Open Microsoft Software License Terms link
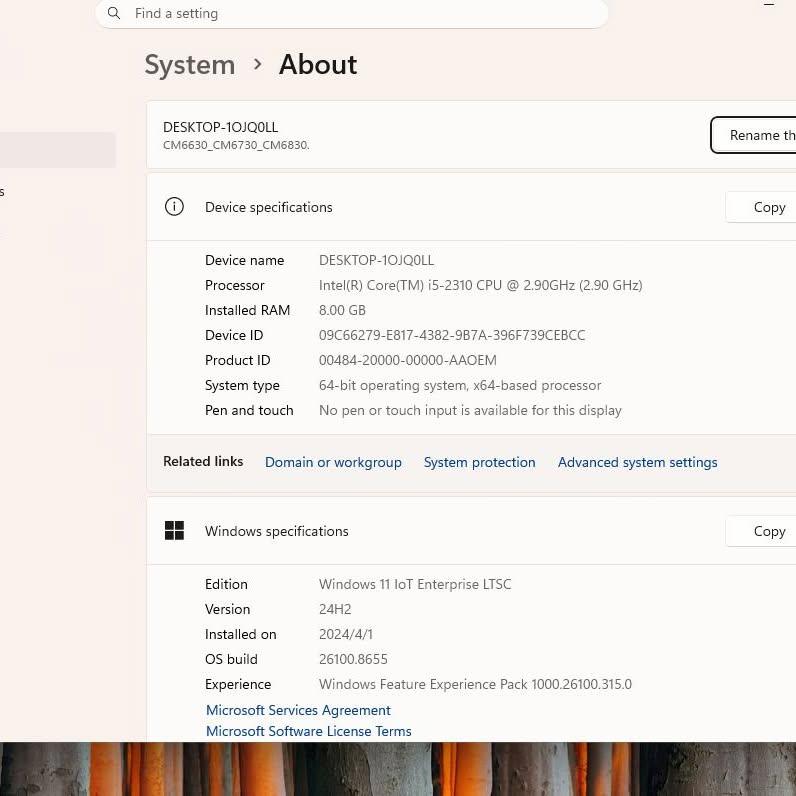The width and height of the screenshot is (796, 796). coord(309,731)
